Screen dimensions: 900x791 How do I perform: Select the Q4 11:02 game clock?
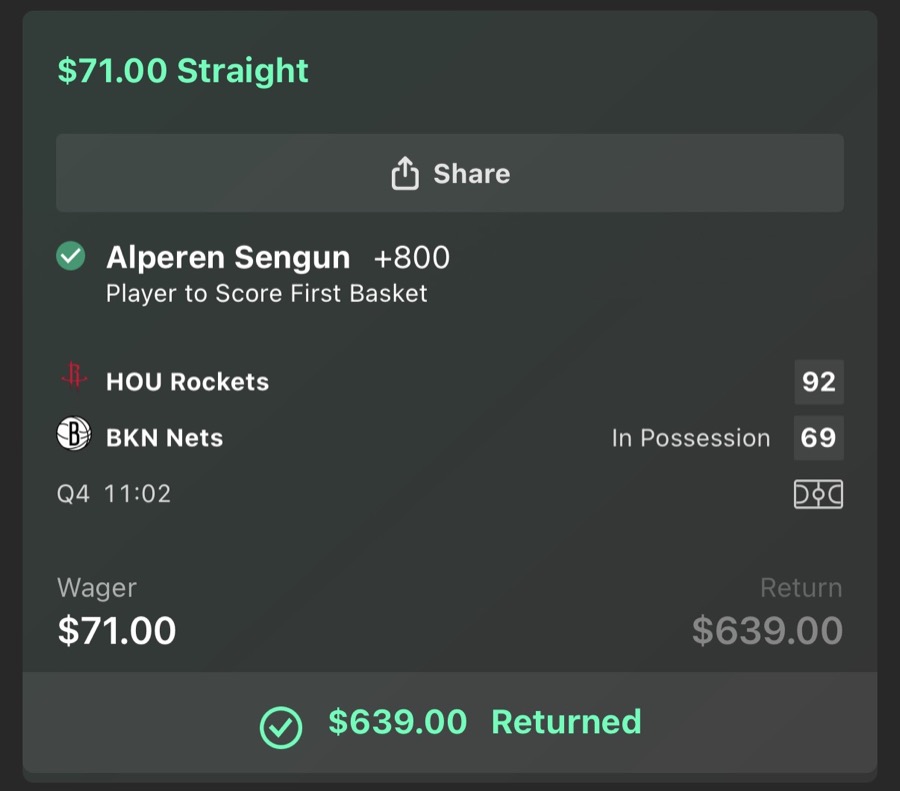pyautogui.click(x=115, y=493)
